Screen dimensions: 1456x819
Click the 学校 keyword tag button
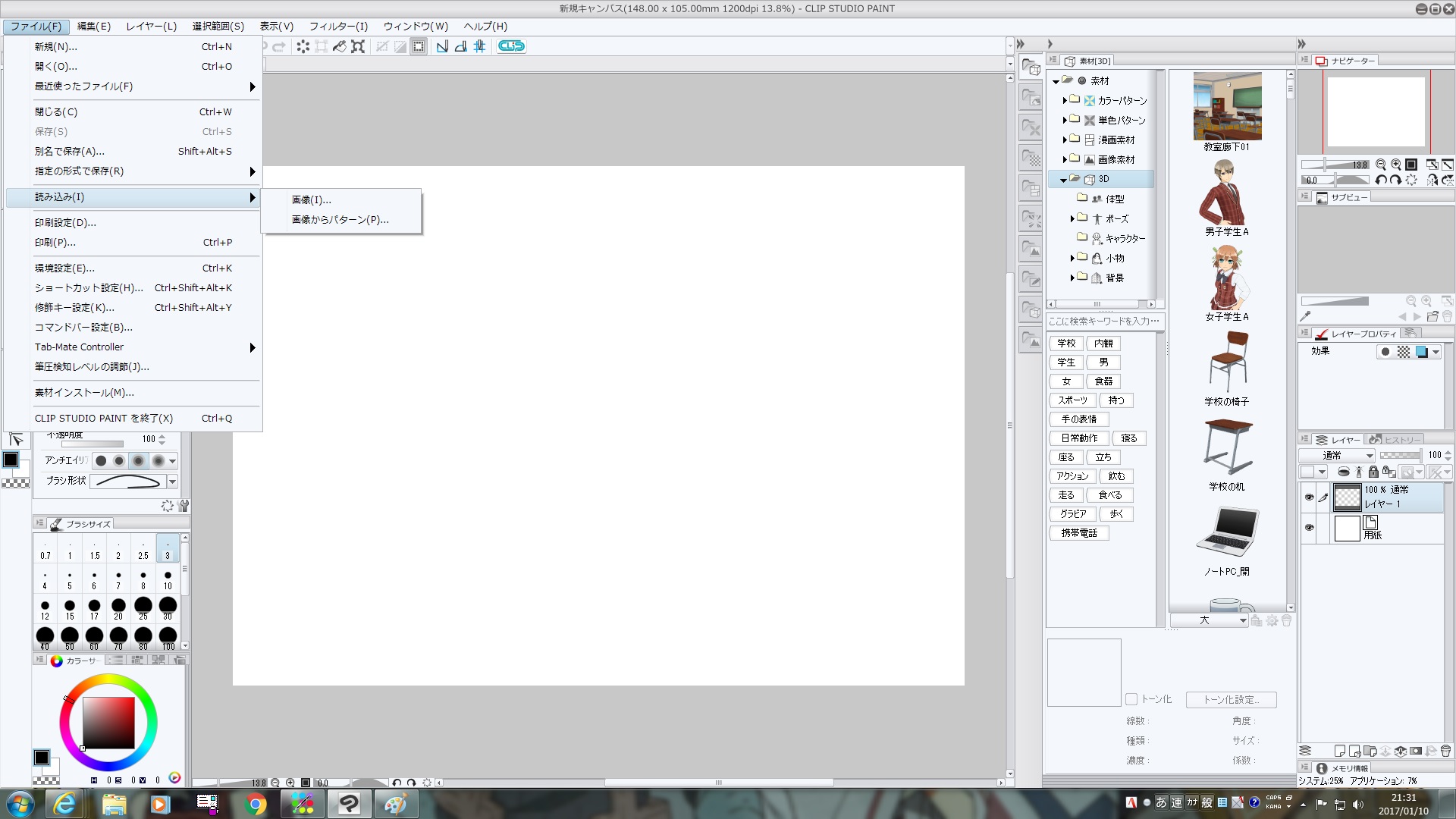tap(1065, 343)
